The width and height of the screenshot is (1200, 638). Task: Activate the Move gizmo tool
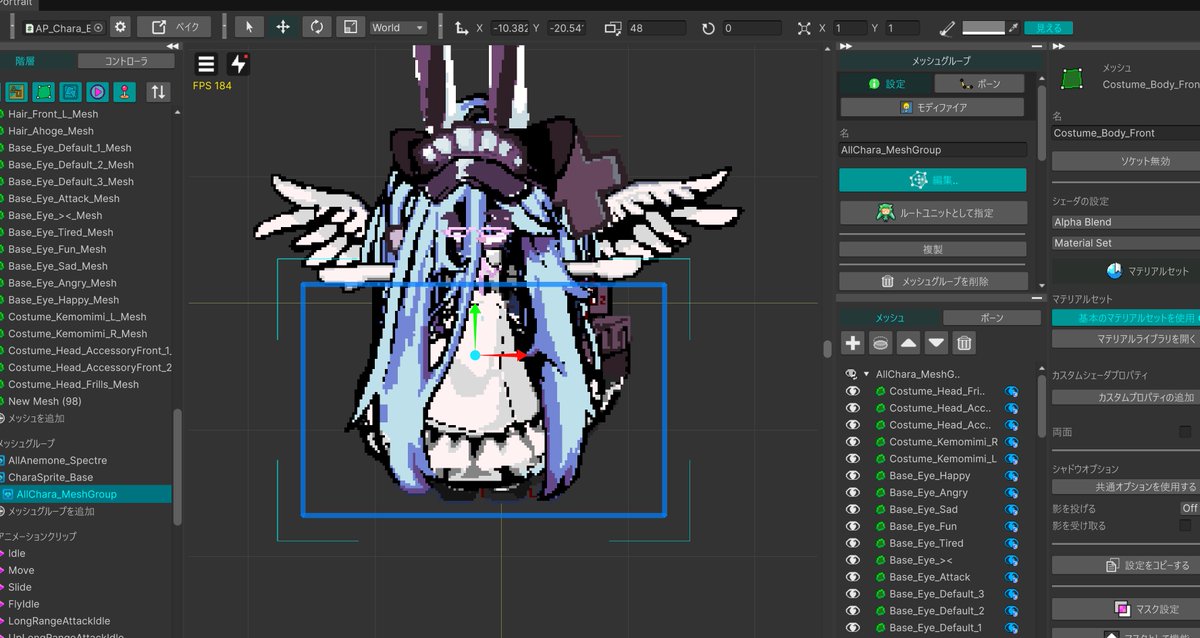tap(283, 27)
